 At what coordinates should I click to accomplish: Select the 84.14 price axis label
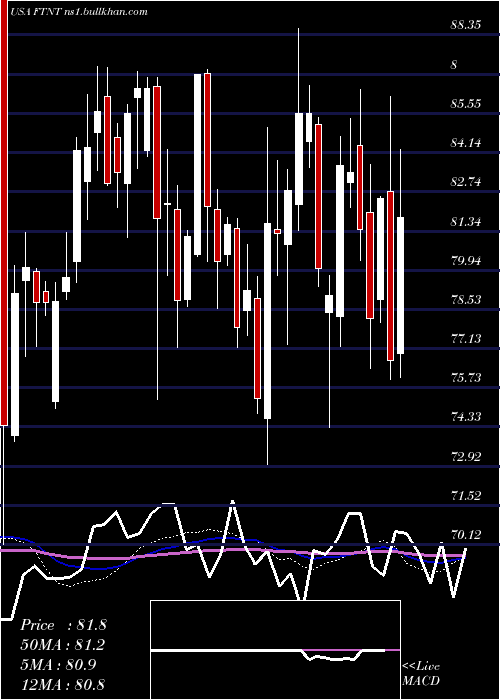click(466, 143)
